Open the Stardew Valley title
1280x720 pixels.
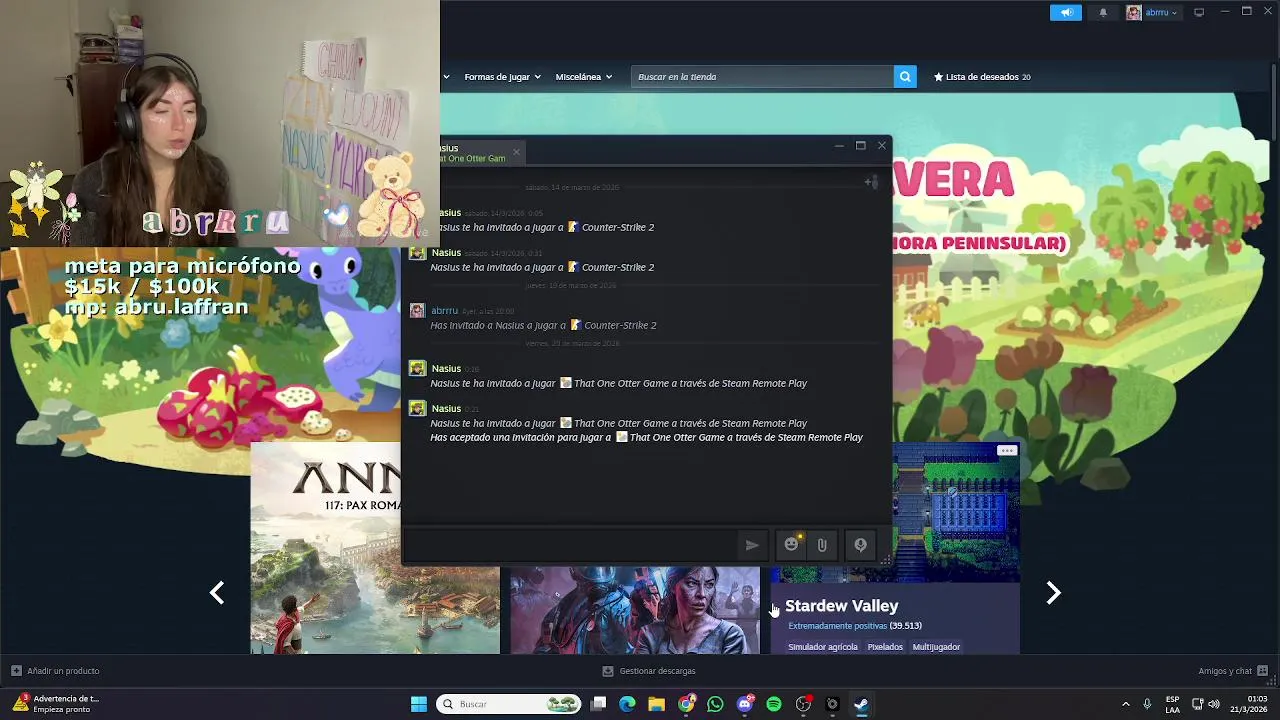click(x=842, y=606)
